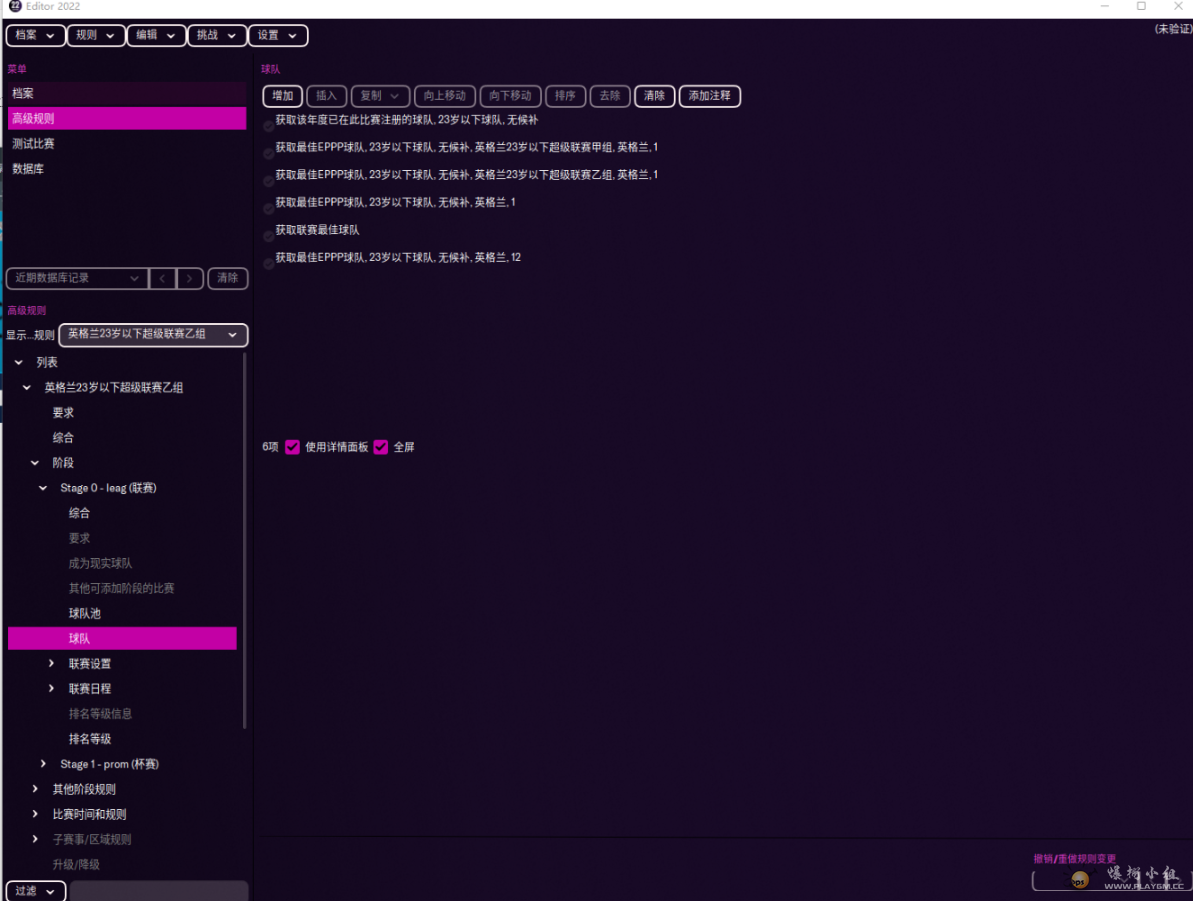
Task: Select radio for row ending 超级联赛甲组, 英格兰, 1
Action: pos(269,154)
